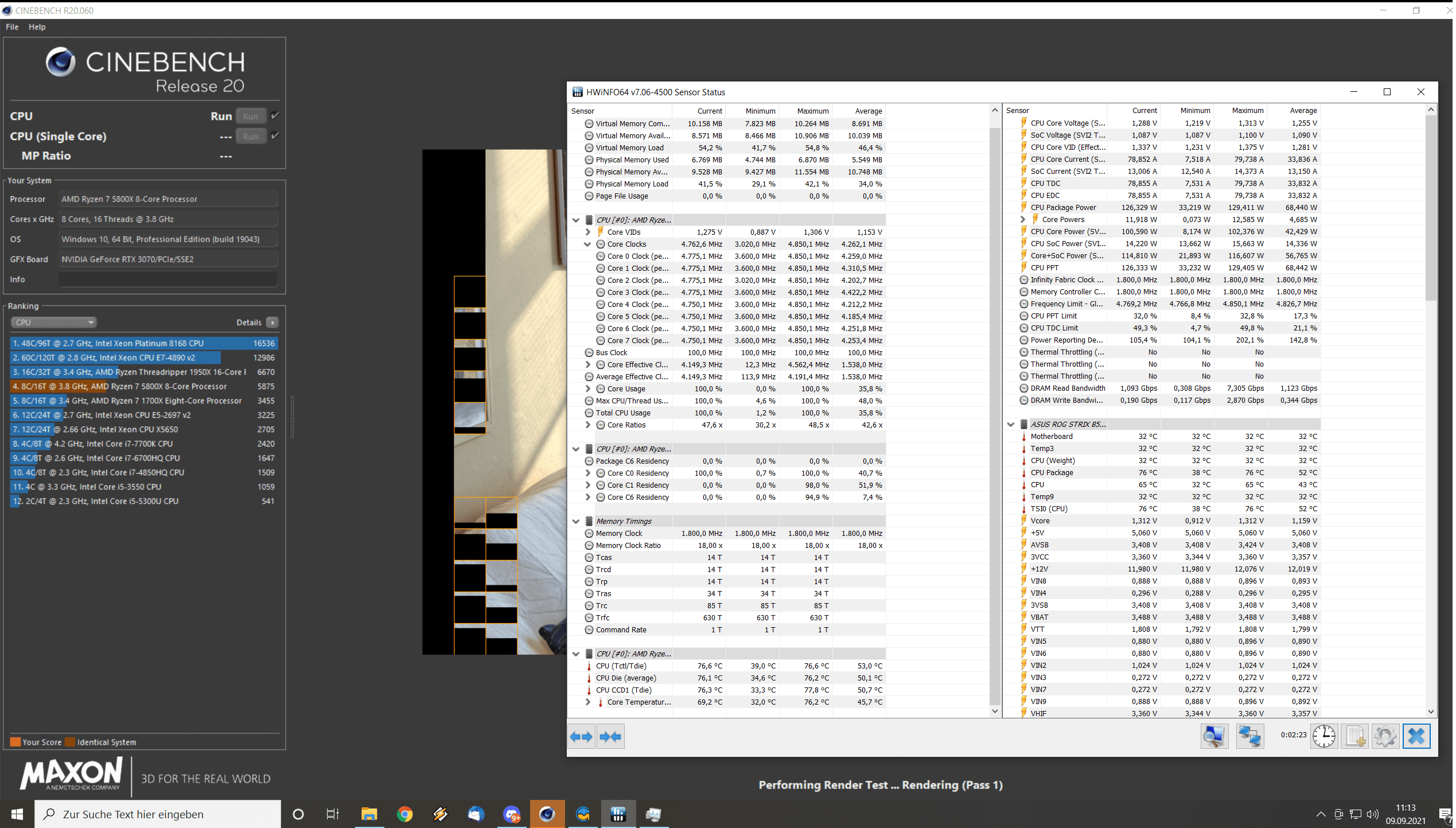
Task: Open the monitor graph app in taskbar
Action: 653,814
